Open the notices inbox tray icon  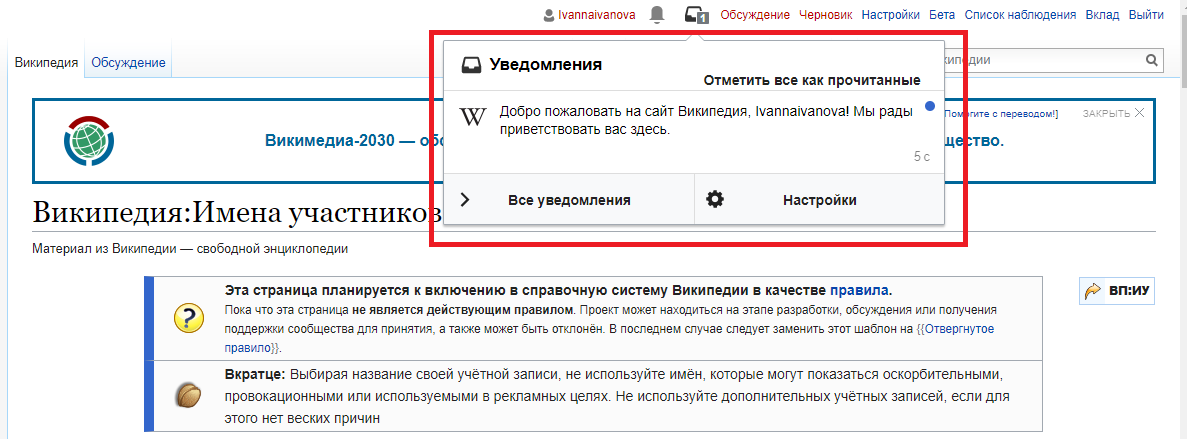click(696, 14)
